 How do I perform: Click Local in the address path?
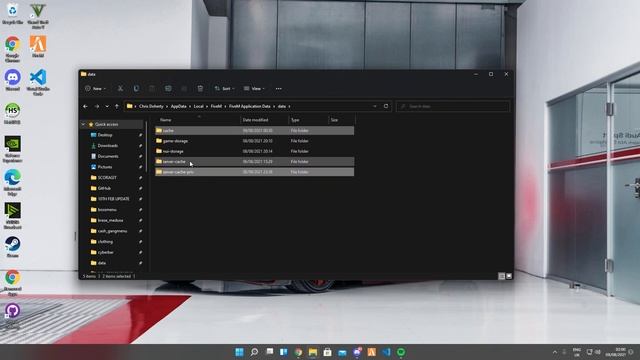pyautogui.click(x=198, y=106)
